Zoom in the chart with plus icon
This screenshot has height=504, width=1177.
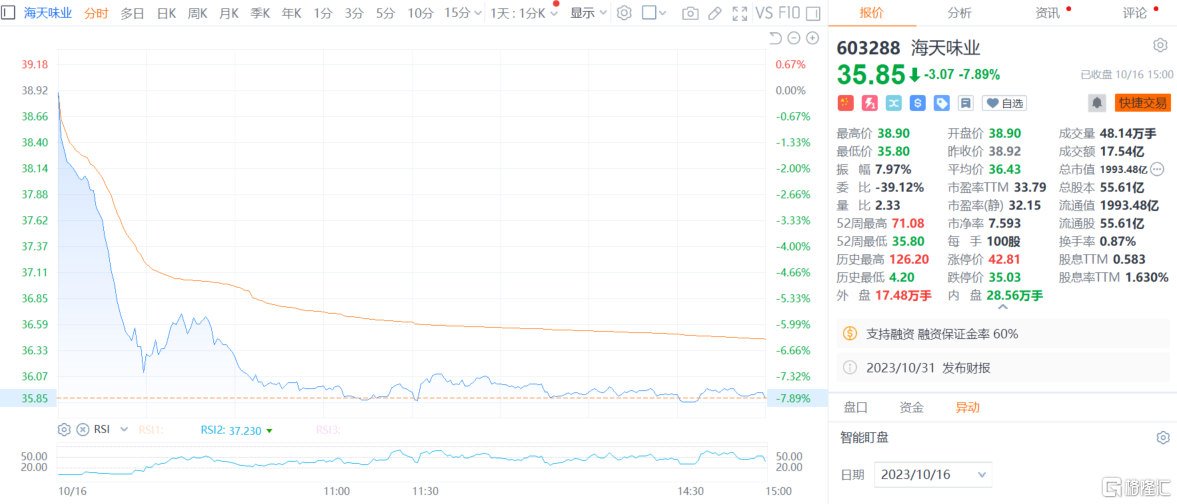pos(812,38)
